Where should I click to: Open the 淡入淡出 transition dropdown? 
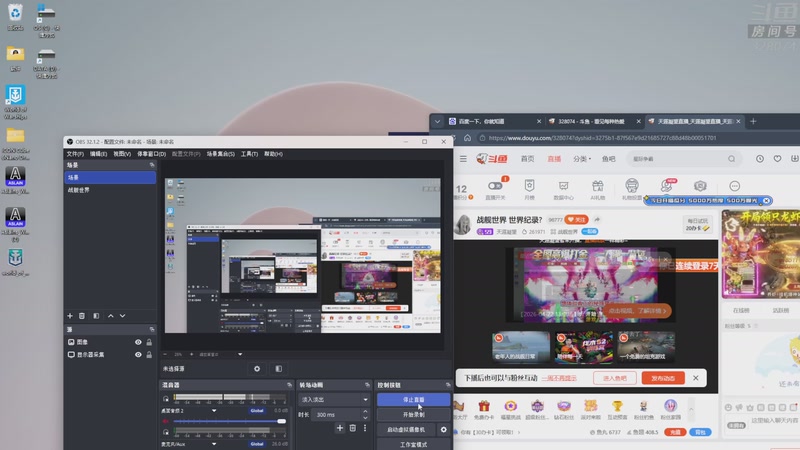tap(334, 399)
